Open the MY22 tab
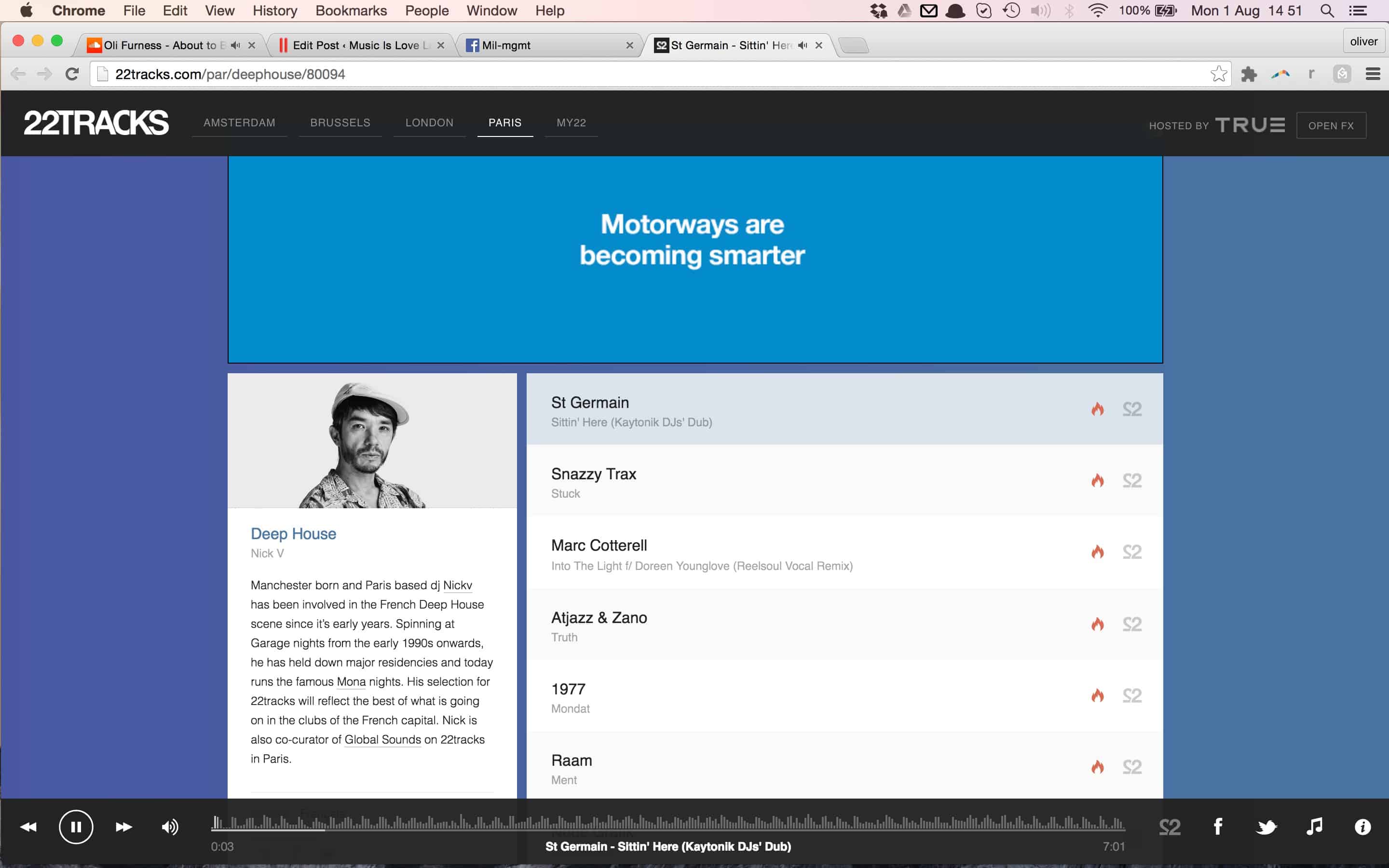 [x=571, y=122]
